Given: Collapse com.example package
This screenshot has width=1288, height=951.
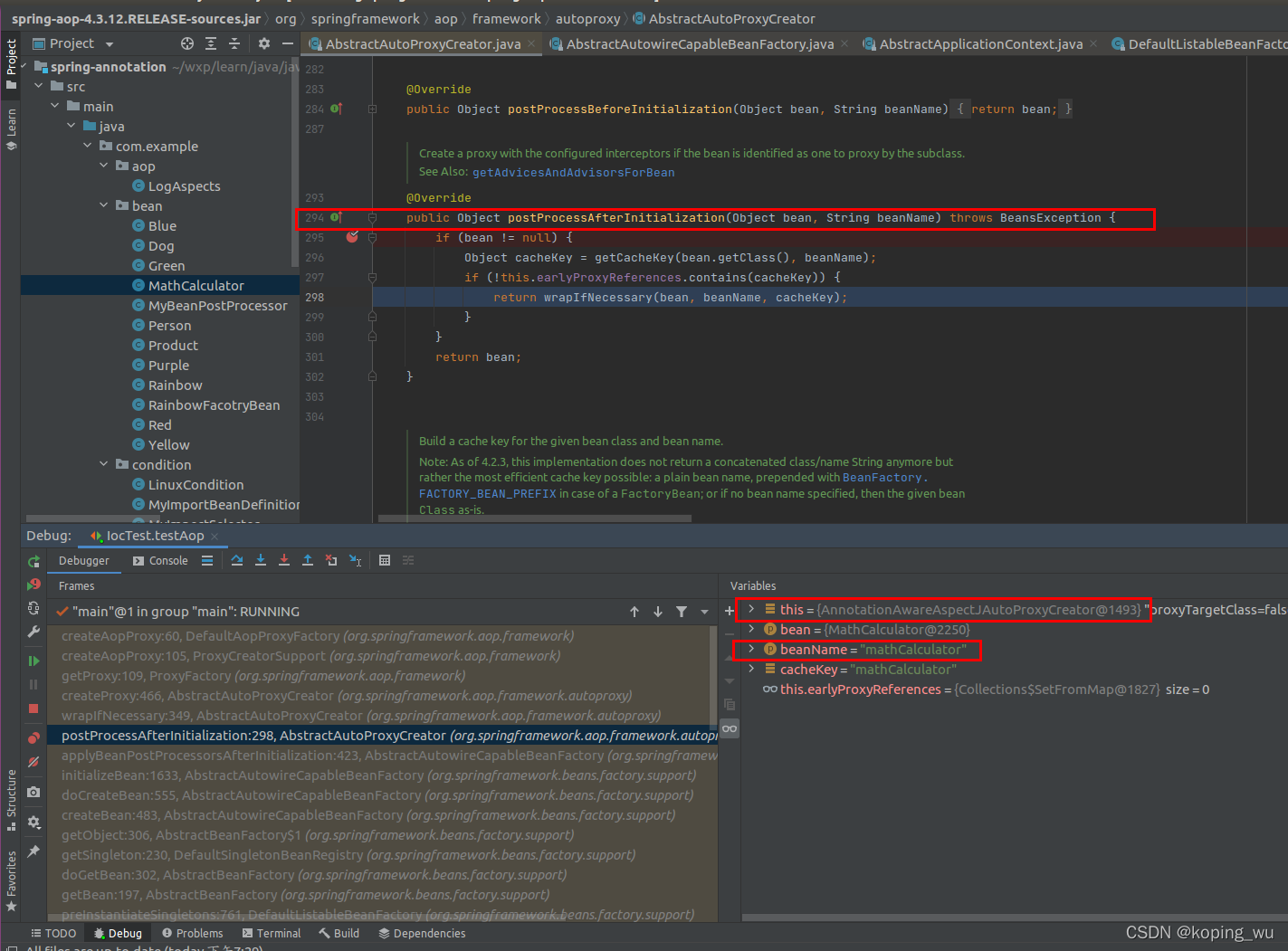Looking at the screenshot, I should (x=87, y=146).
